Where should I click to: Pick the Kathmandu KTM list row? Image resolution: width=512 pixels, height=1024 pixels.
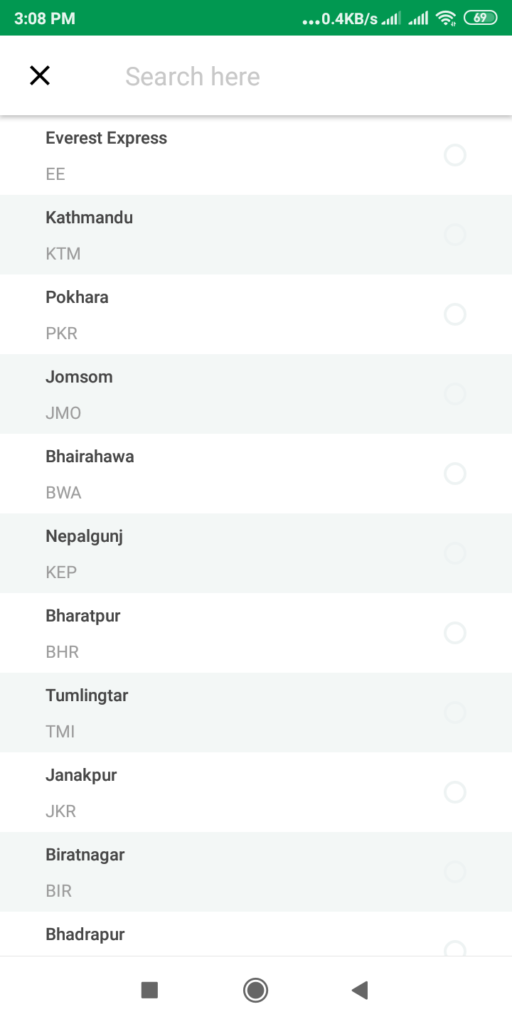pos(256,235)
